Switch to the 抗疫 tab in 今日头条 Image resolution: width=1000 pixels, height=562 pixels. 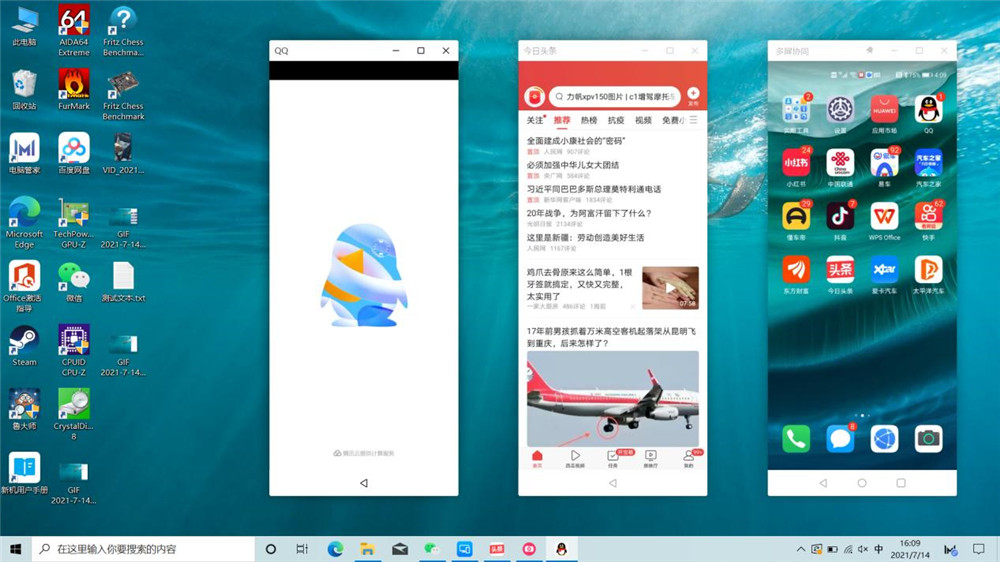coord(616,120)
